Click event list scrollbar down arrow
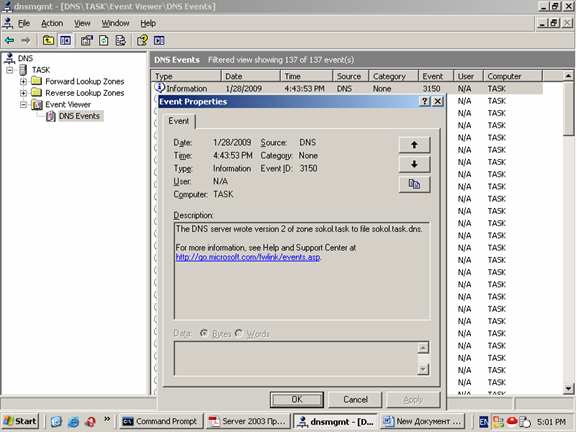 tap(569, 388)
